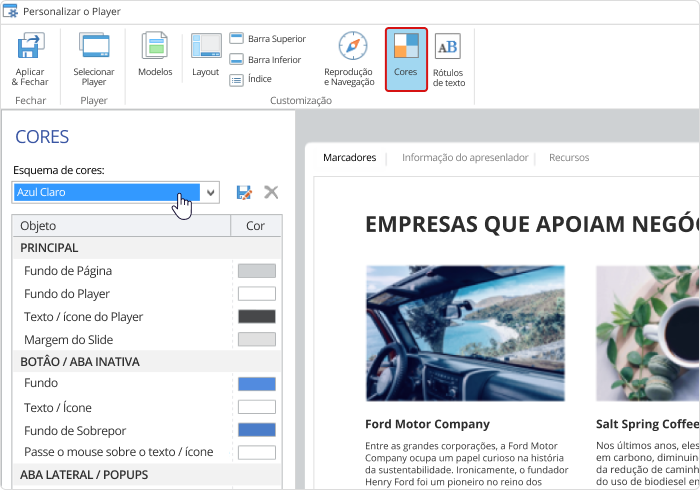Change the Texto / Ícone white swatch
The image size is (700, 490).
pyautogui.click(x=257, y=407)
